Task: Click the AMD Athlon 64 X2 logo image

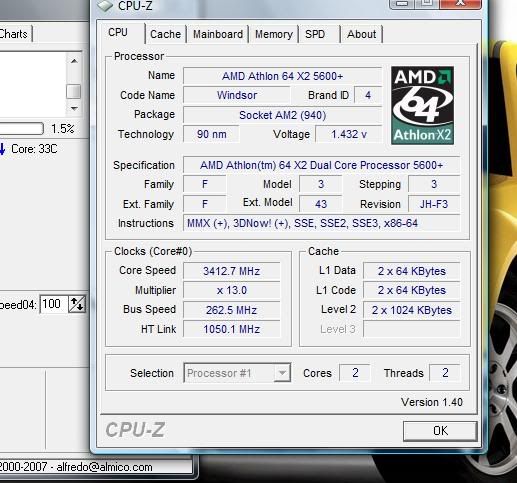Action: coord(422,105)
